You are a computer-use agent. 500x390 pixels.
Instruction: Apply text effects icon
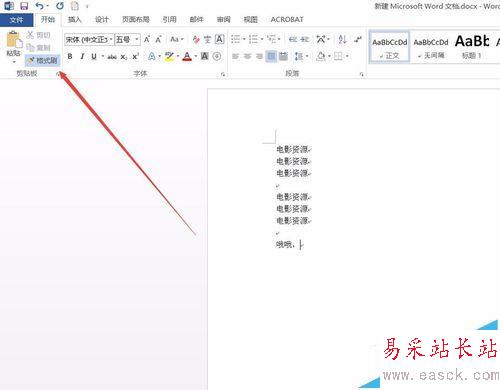(151, 56)
